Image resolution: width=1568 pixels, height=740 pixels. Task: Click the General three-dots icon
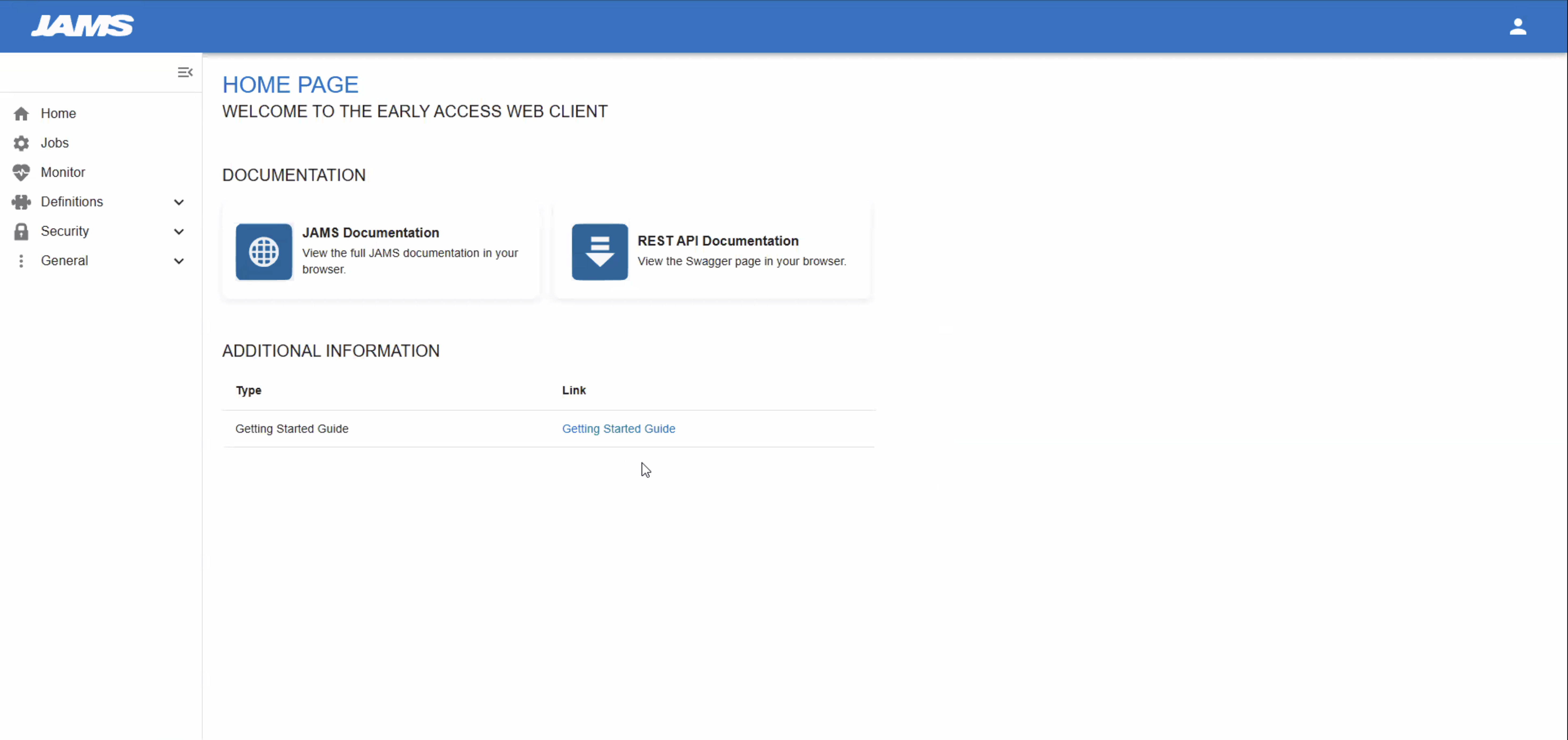click(x=21, y=261)
